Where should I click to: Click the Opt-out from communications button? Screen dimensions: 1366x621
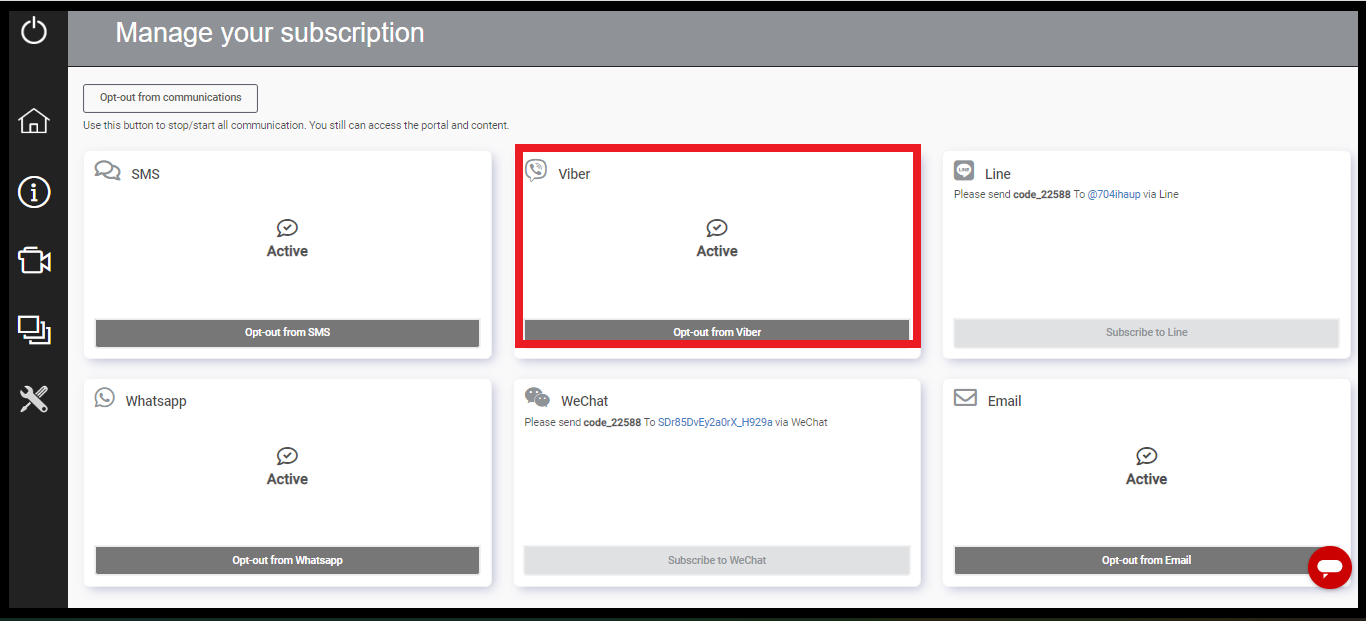coord(169,97)
